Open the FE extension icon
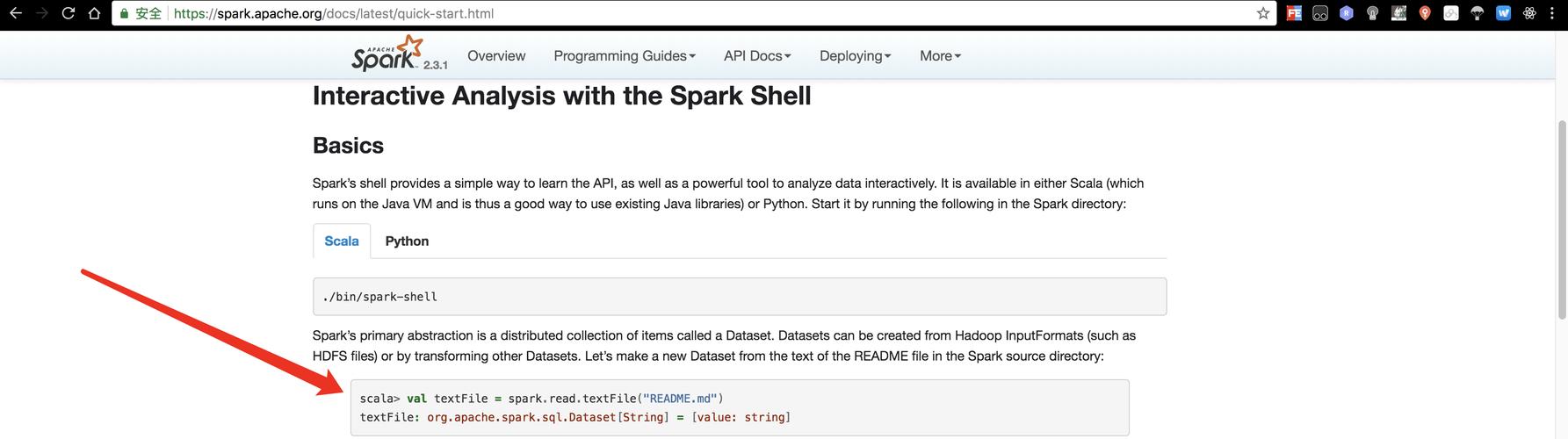1568x439 pixels. pyautogui.click(x=1294, y=13)
